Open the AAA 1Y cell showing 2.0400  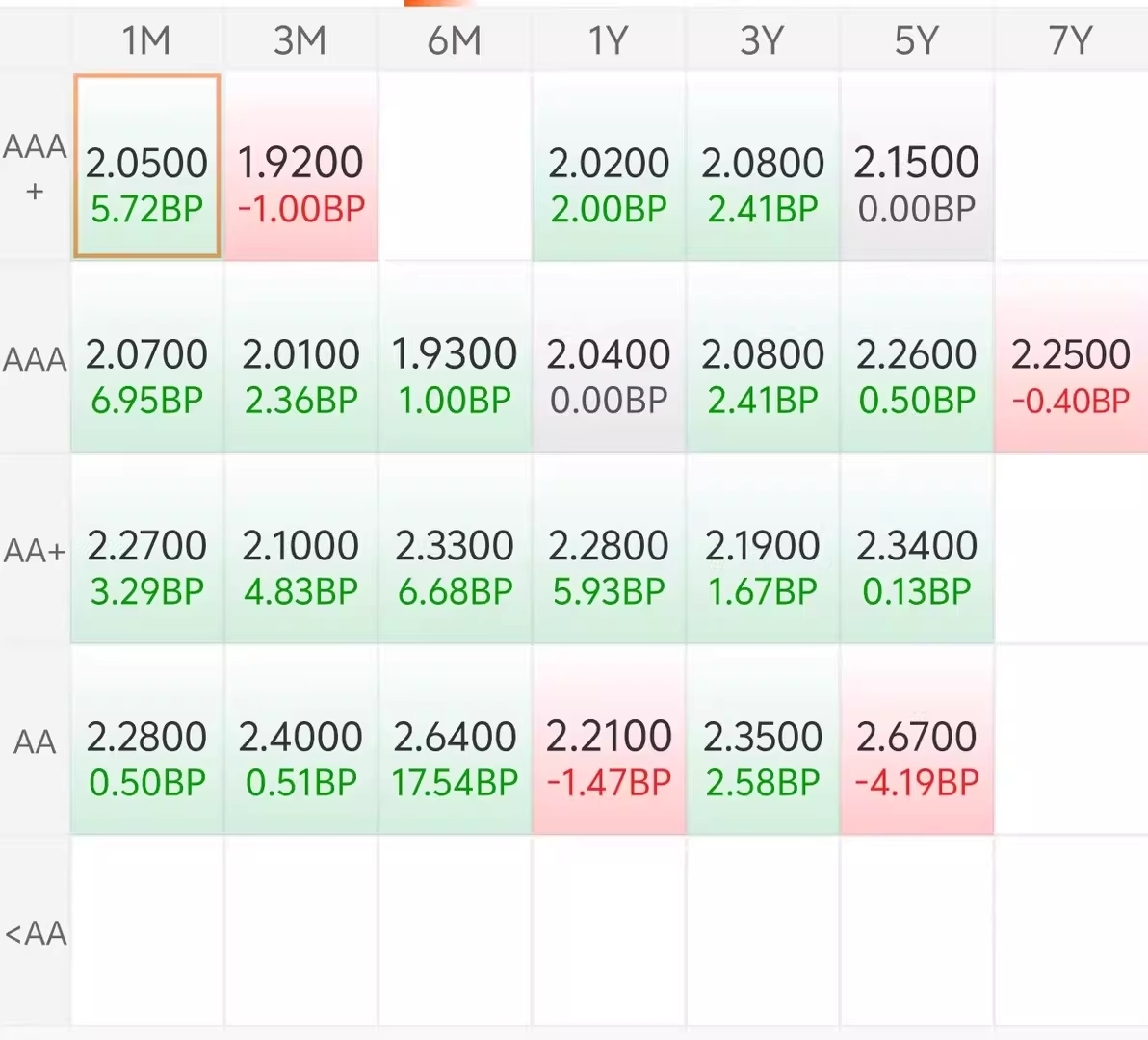[x=609, y=358]
